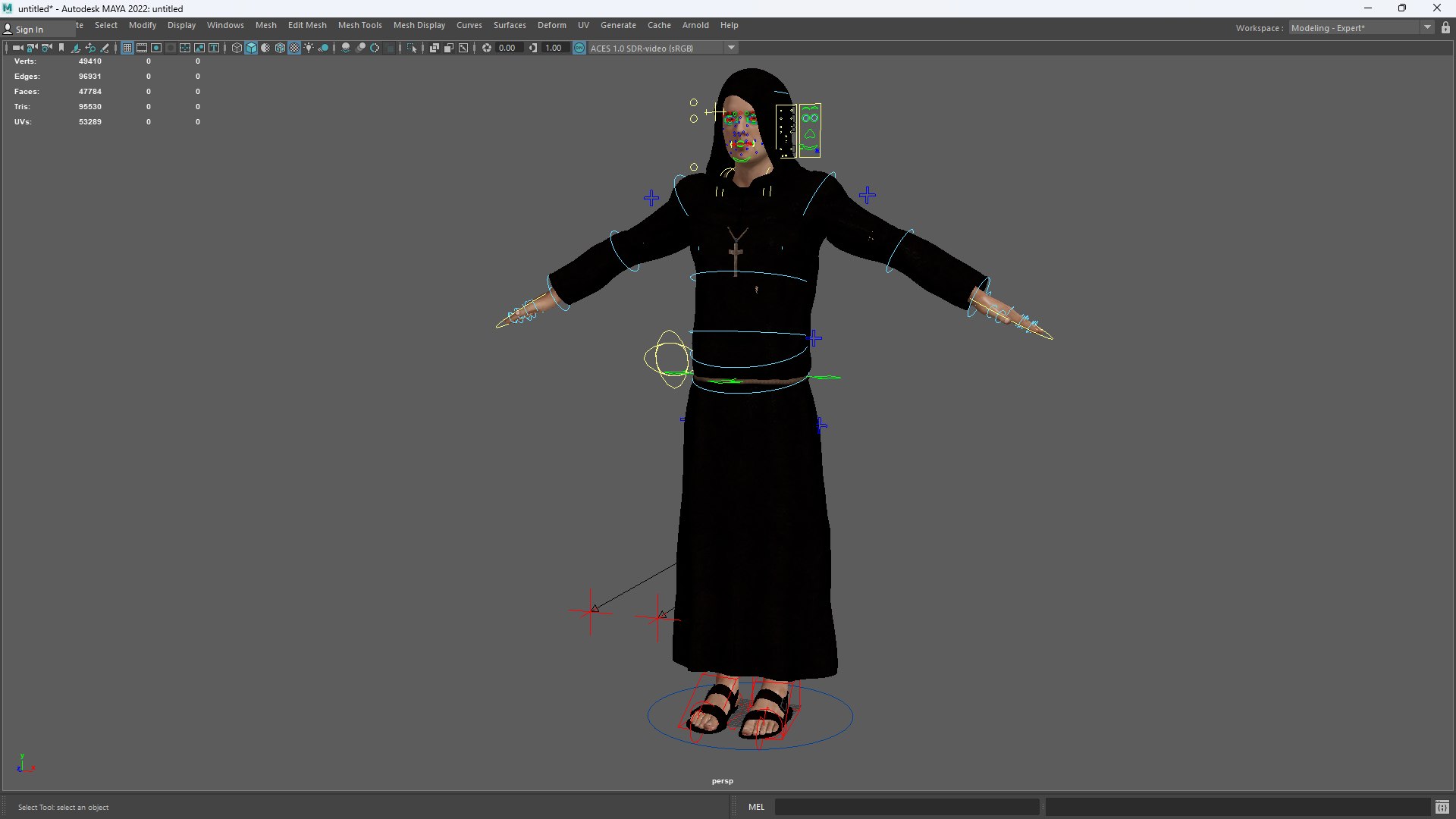Click the Image Plane icon

tap(76, 48)
